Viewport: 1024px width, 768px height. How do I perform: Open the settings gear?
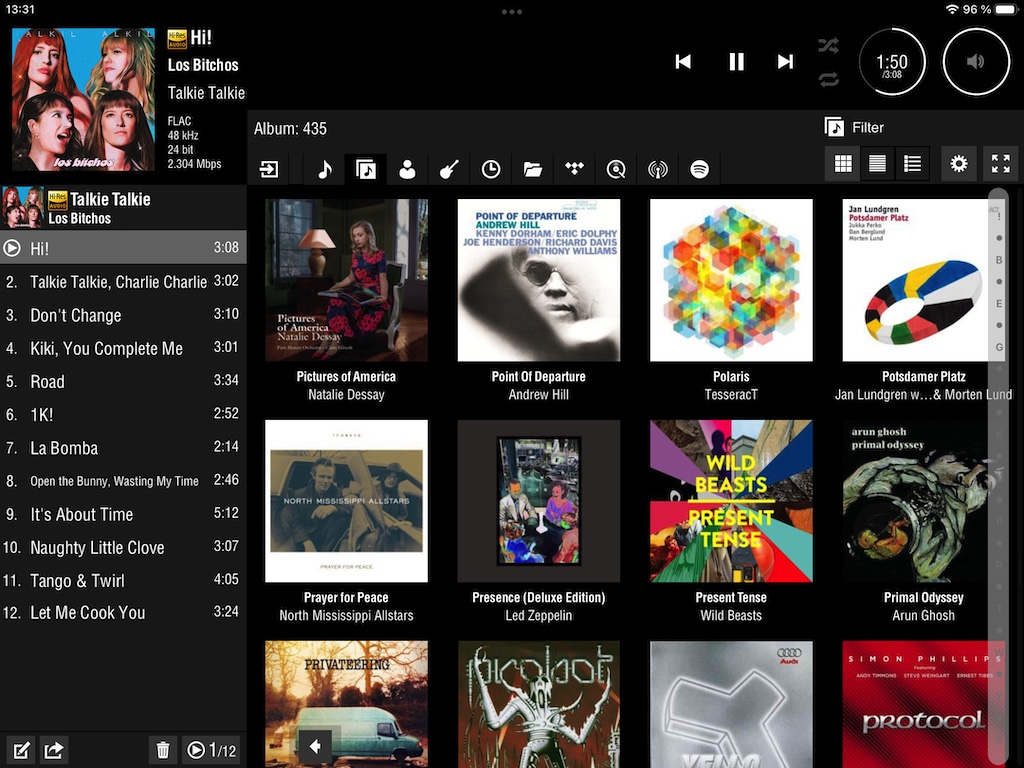(958, 163)
